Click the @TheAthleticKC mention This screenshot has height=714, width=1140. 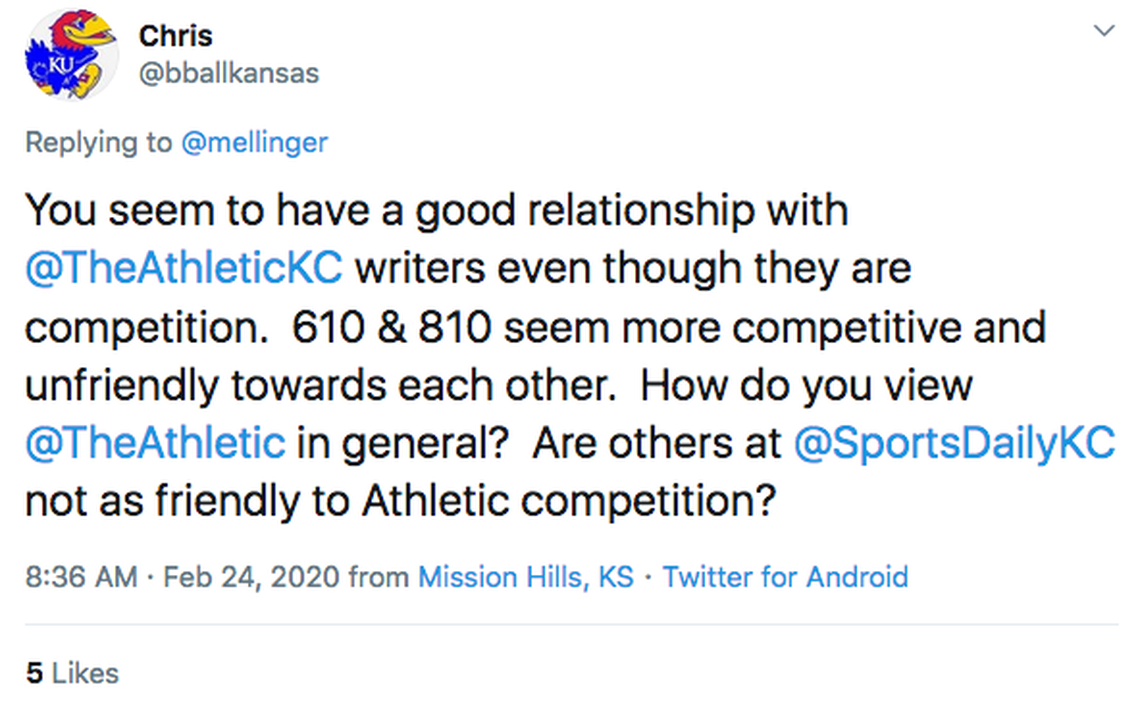click(183, 269)
